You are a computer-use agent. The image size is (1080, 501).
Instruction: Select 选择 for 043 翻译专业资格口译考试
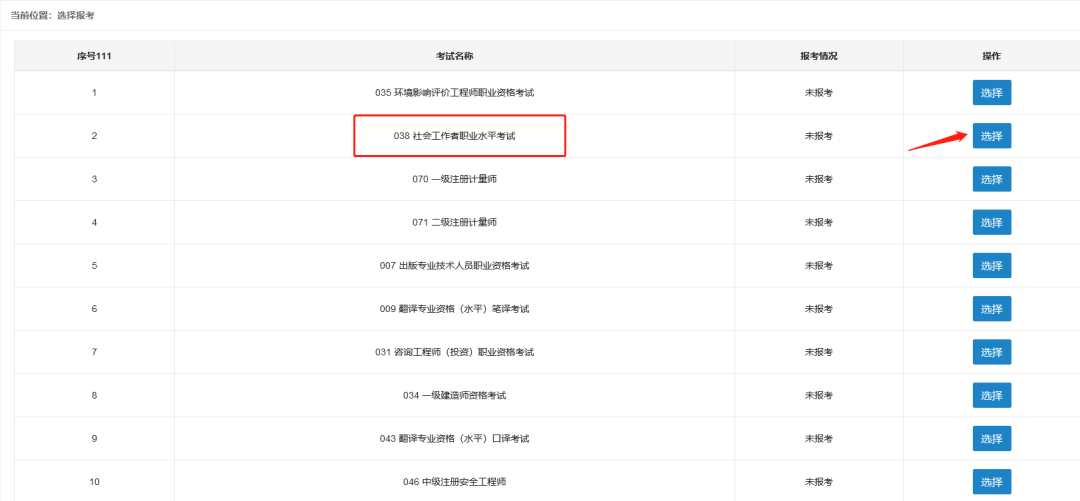(992, 438)
